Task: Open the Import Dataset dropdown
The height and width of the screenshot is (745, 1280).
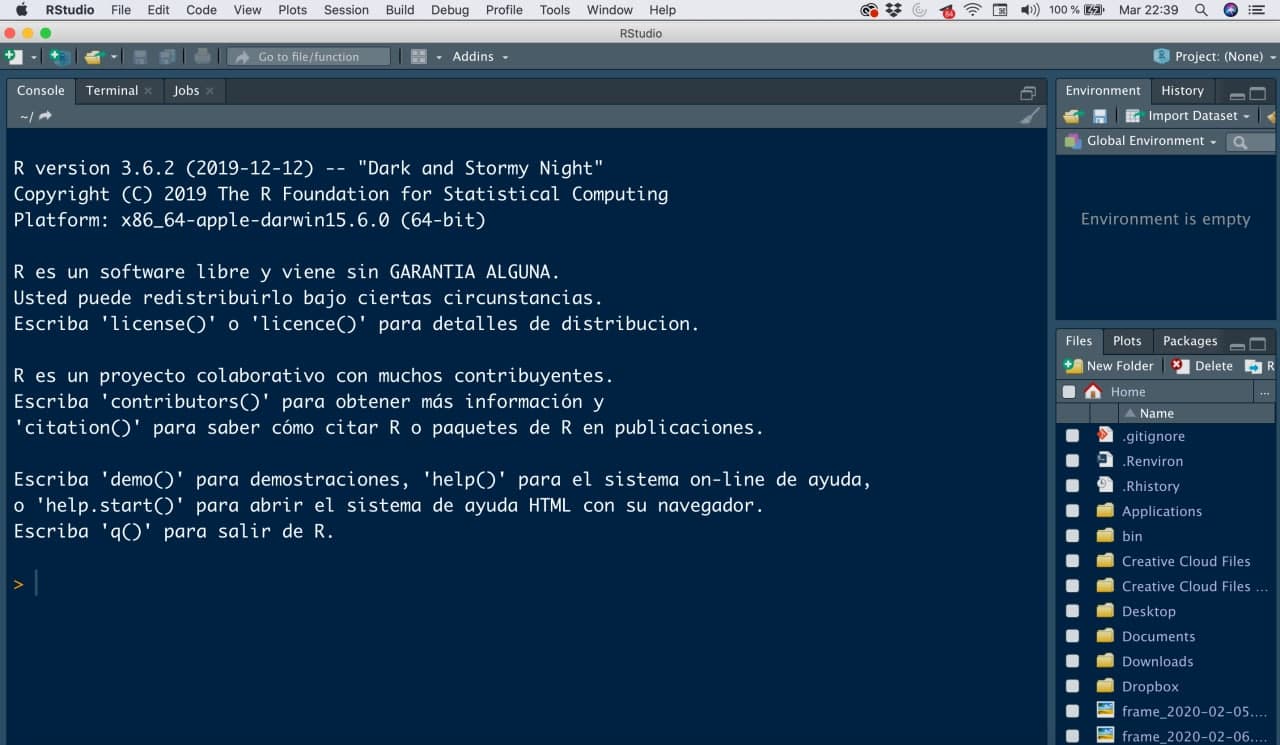Action: click(x=1187, y=116)
